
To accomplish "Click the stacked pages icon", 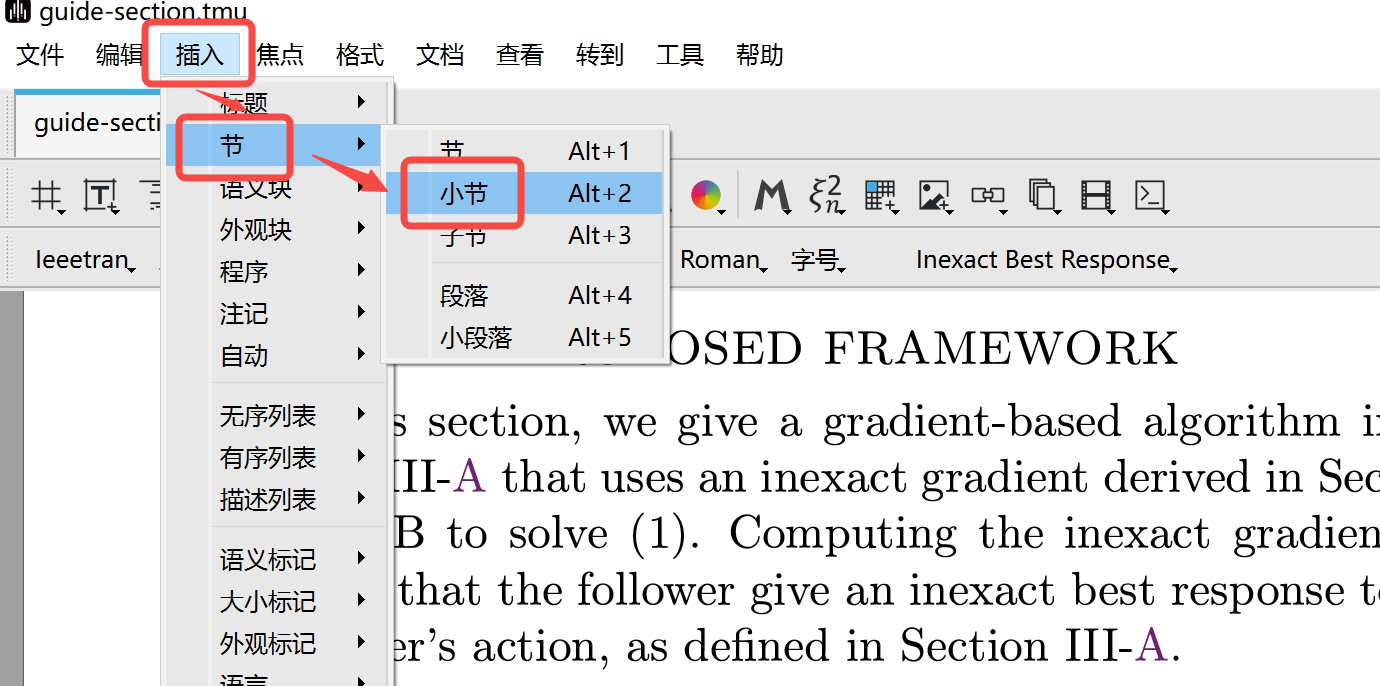I will point(1043,195).
